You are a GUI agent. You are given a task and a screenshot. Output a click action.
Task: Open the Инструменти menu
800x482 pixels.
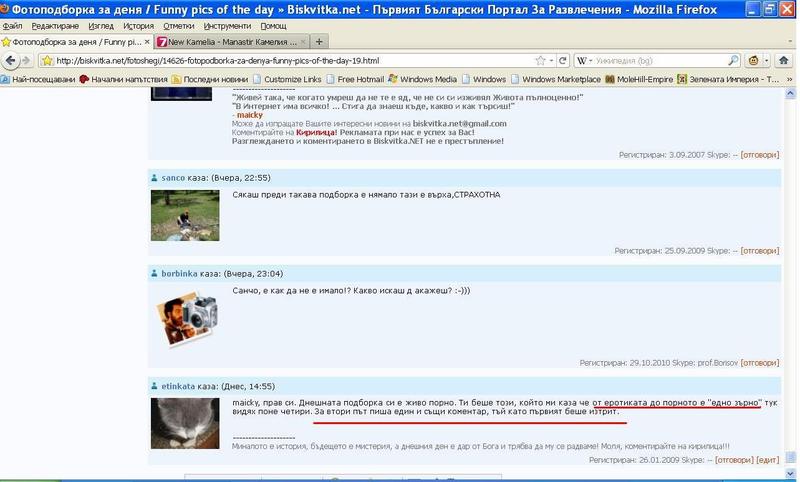(x=227, y=26)
